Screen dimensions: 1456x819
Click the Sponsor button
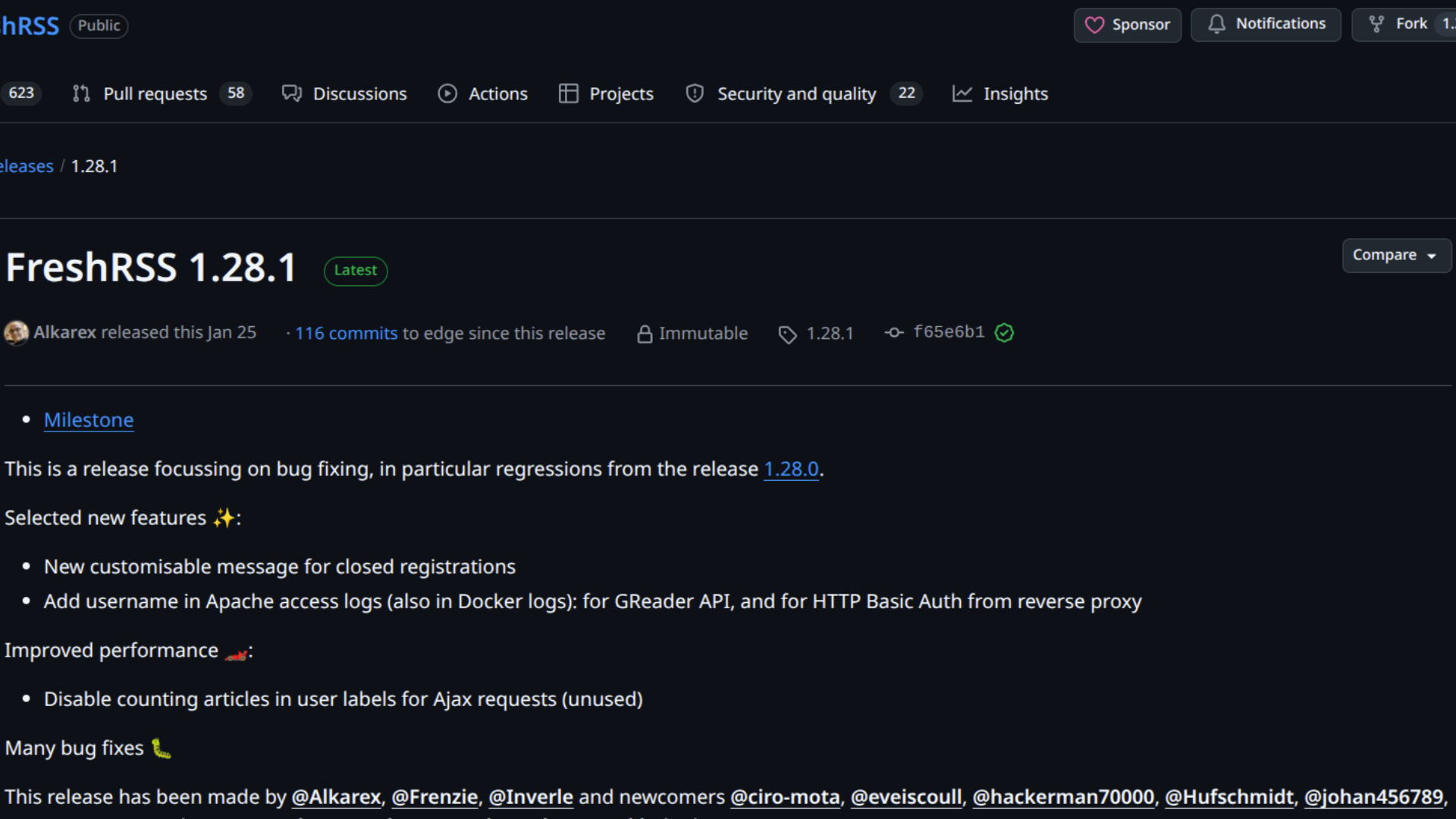[1128, 25]
